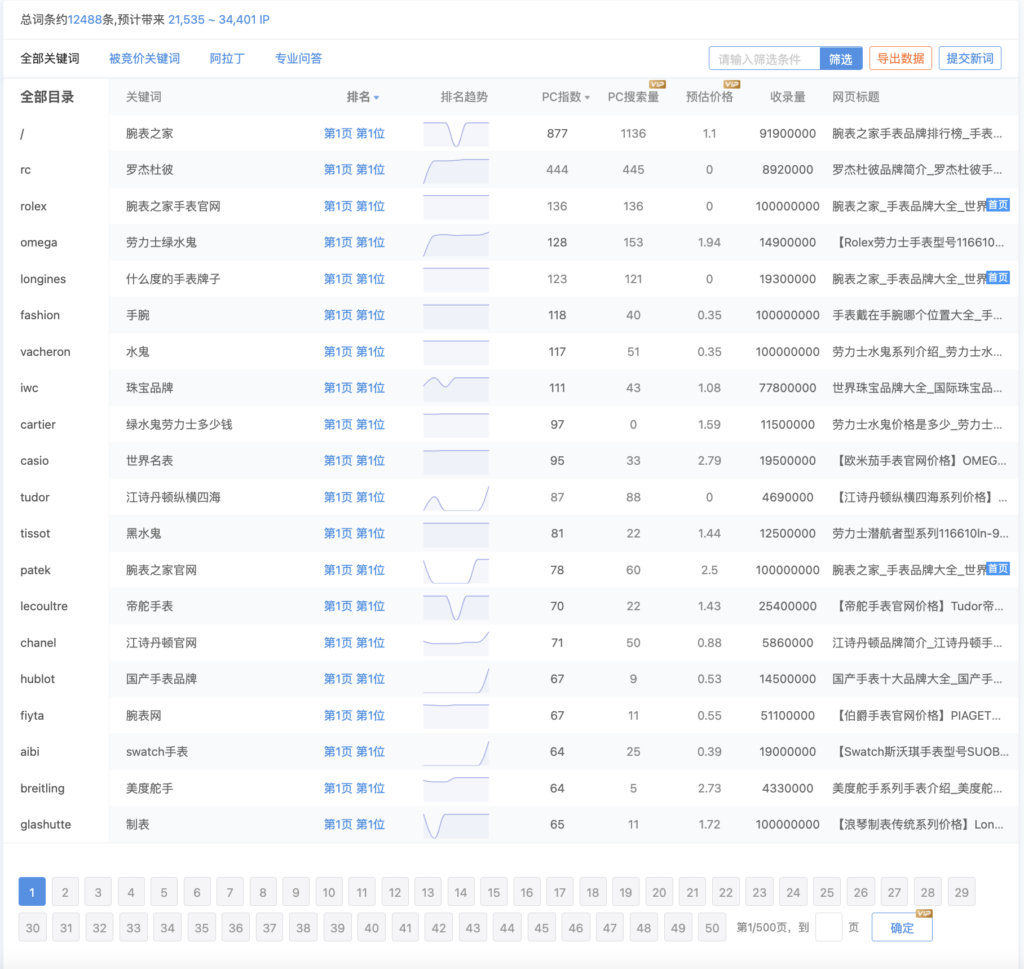Select the tissot directory
Screen dimensions: 1024x969
point(35,533)
